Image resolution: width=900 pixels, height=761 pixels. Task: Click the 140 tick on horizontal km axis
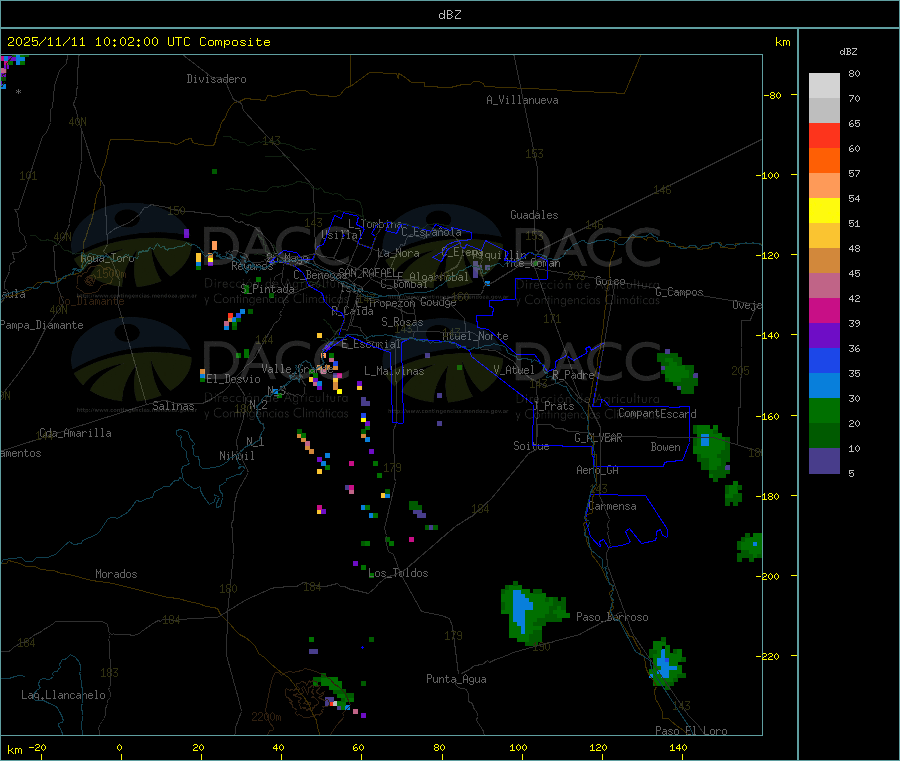pyautogui.click(x=678, y=747)
